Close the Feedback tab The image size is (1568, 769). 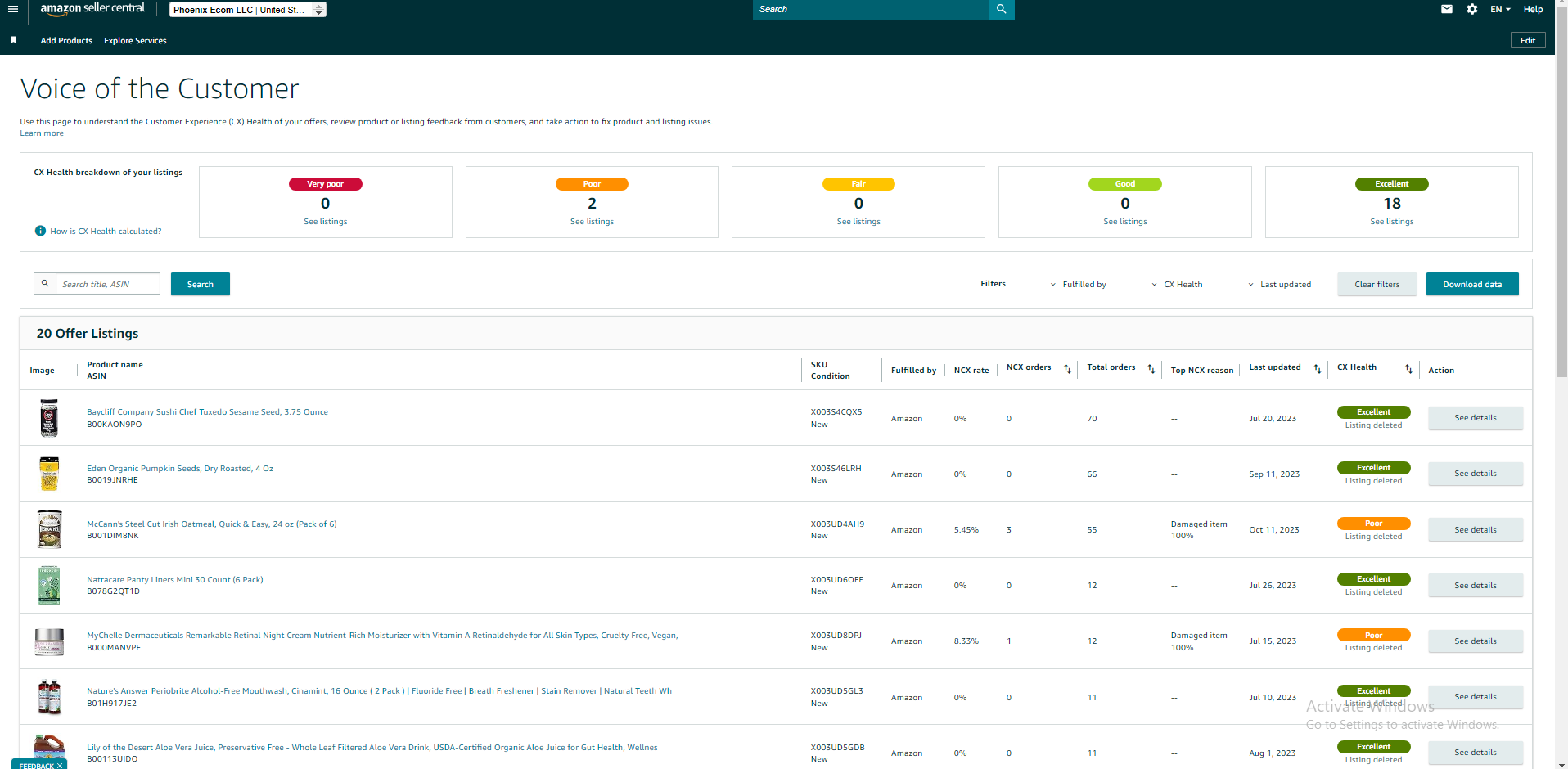(x=60, y=766)
